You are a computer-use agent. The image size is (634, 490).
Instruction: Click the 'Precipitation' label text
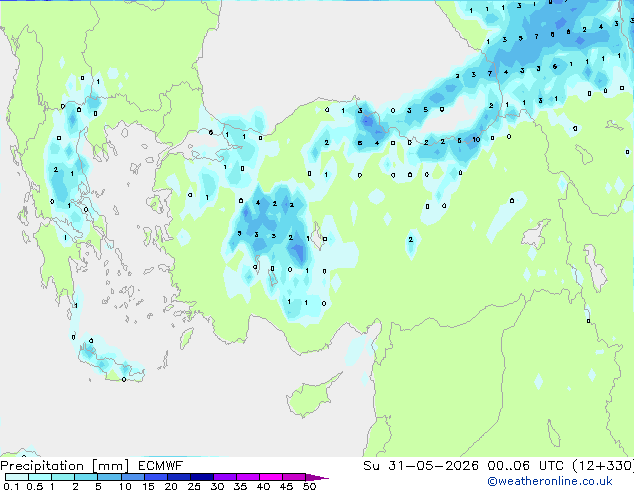pyautogui.click(x=42, y=466)
